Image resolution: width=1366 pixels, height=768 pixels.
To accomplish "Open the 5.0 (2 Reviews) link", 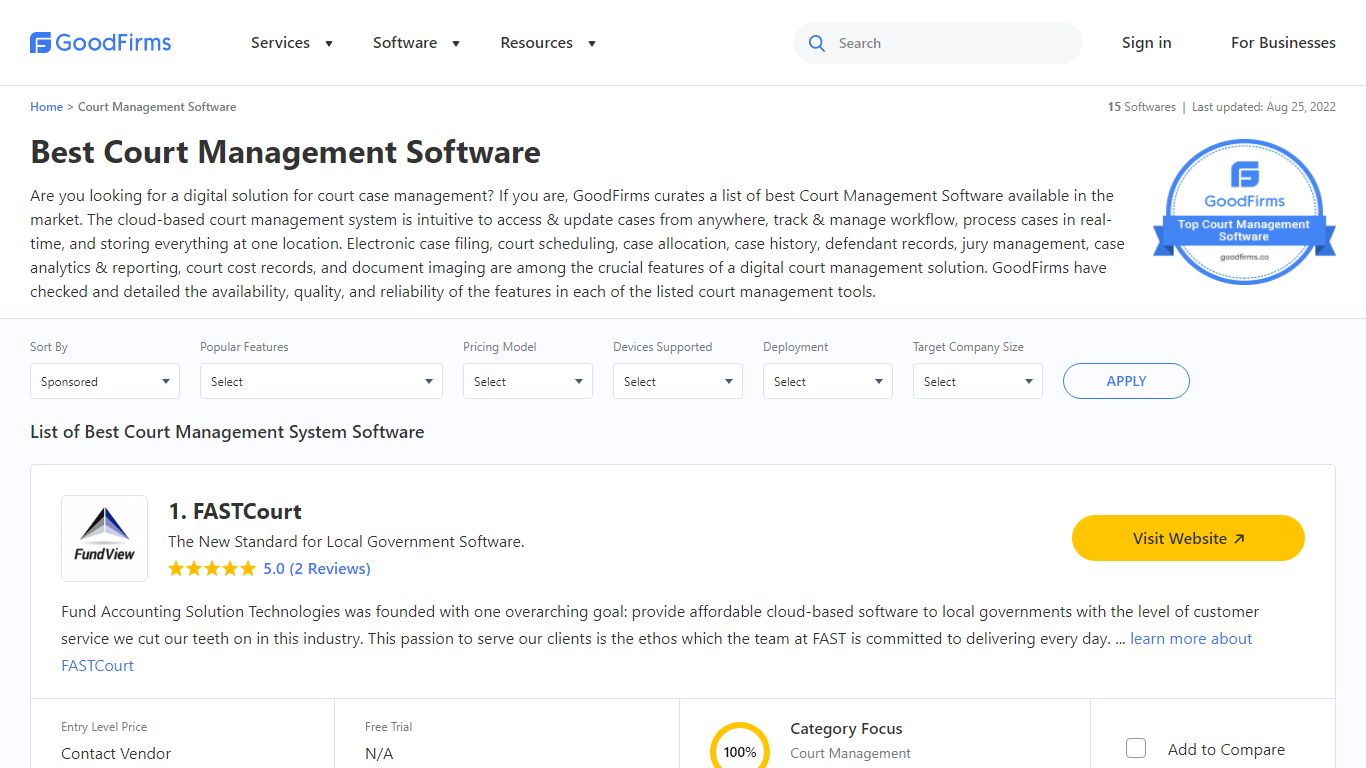I will coord(317,569).
